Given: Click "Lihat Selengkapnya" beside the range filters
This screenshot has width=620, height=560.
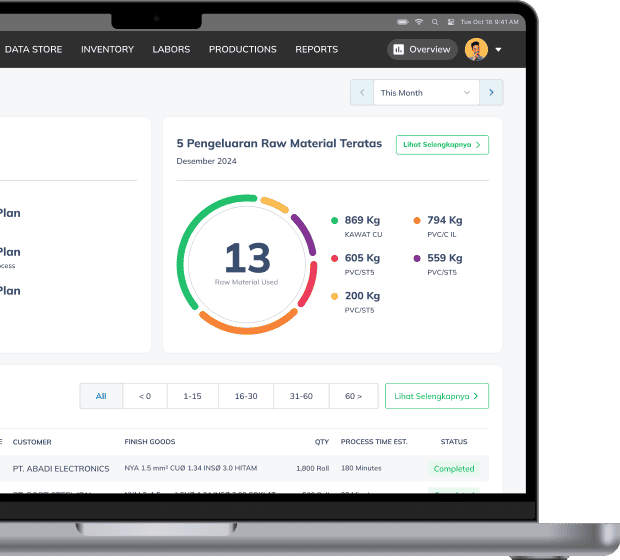Looking at the screenshot, I should point(436,396).
